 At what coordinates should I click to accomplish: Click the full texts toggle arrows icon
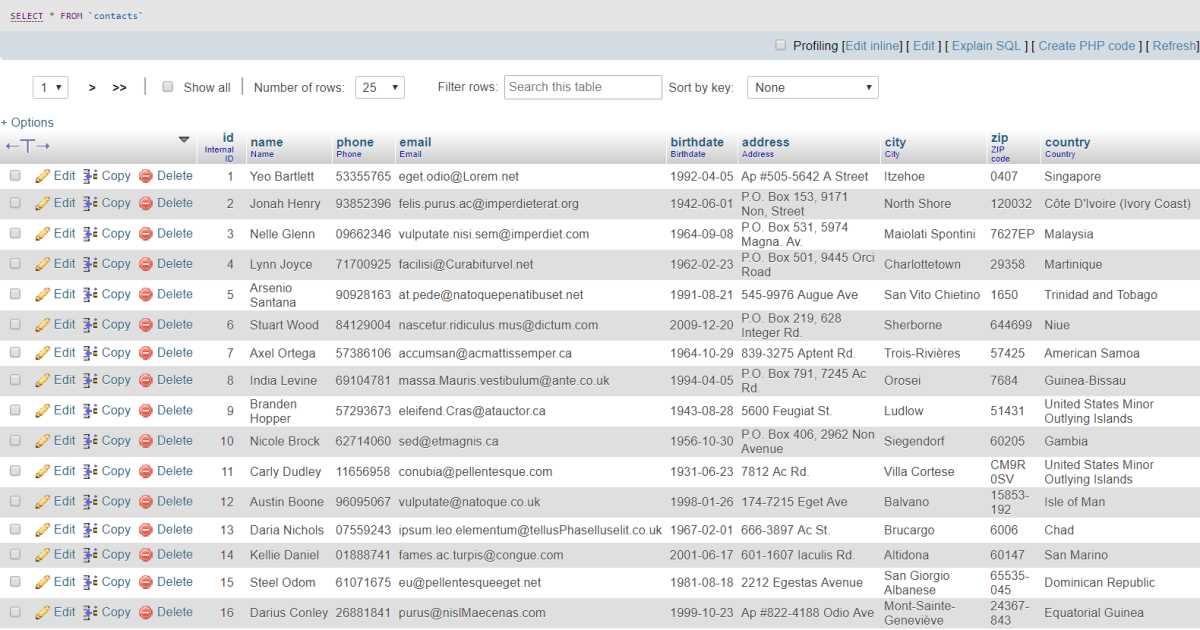[28, 146]
